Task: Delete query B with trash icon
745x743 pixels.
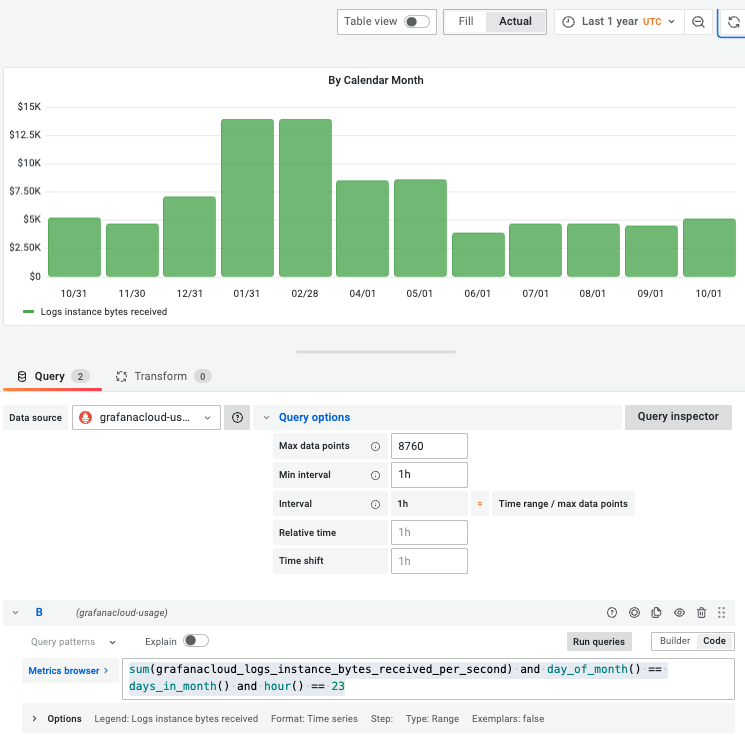Action: [701, 613]
